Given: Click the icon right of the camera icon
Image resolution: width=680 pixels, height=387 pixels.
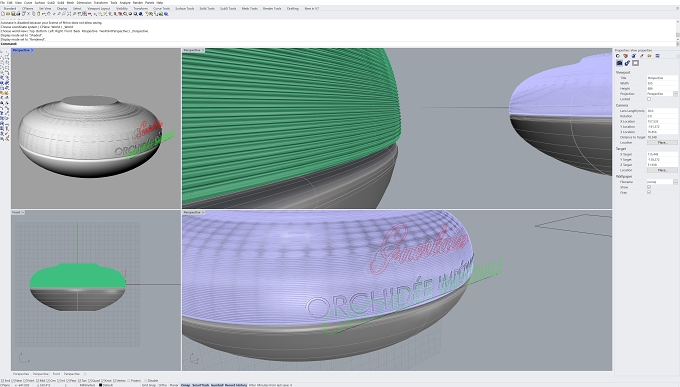Looking at the screenshot, I should coord(627,63).
